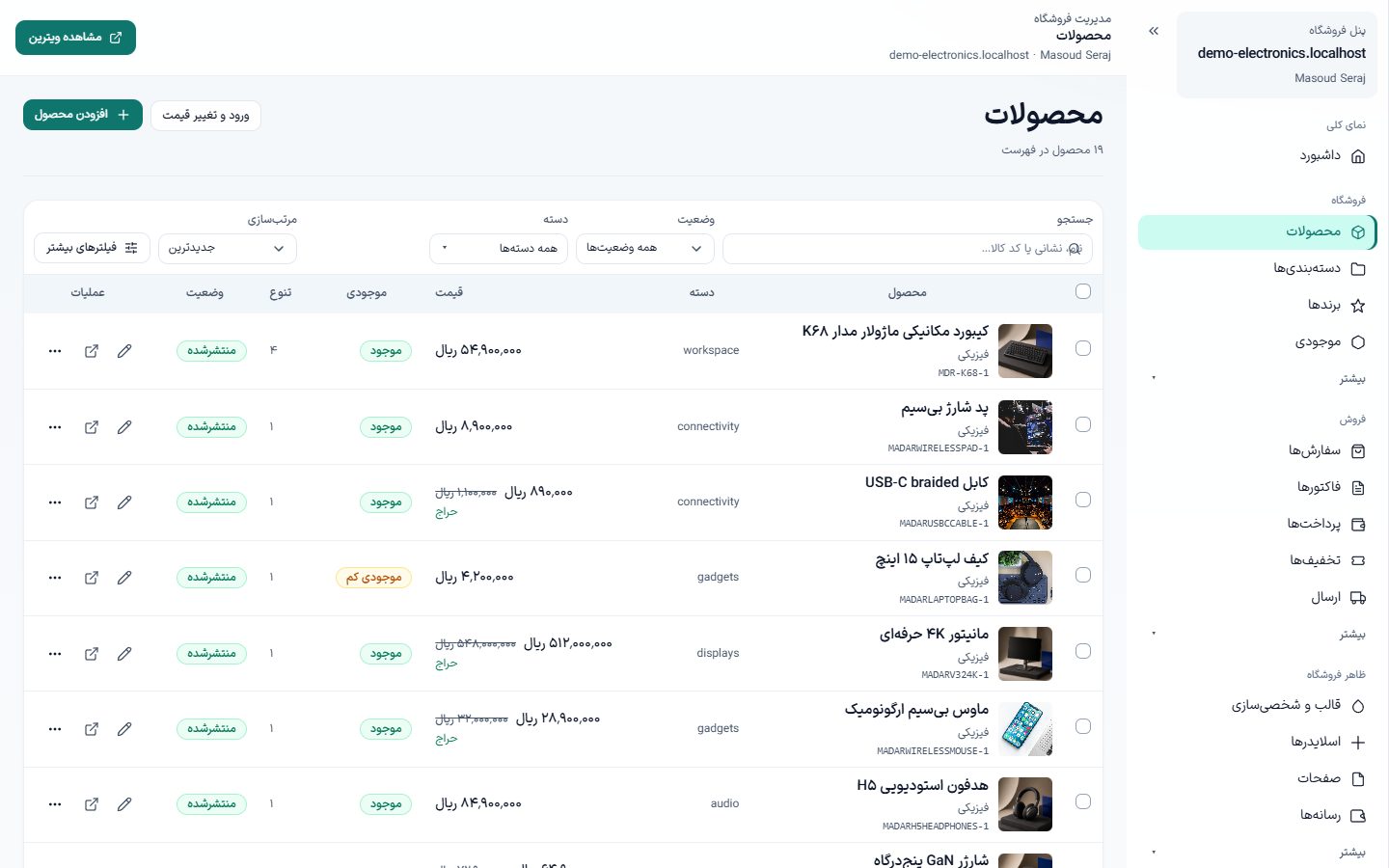Edit the مانیتور ۴K حرفه‌ای product
This screenshot has width=1389, height=868.
(x=124, y=654)
